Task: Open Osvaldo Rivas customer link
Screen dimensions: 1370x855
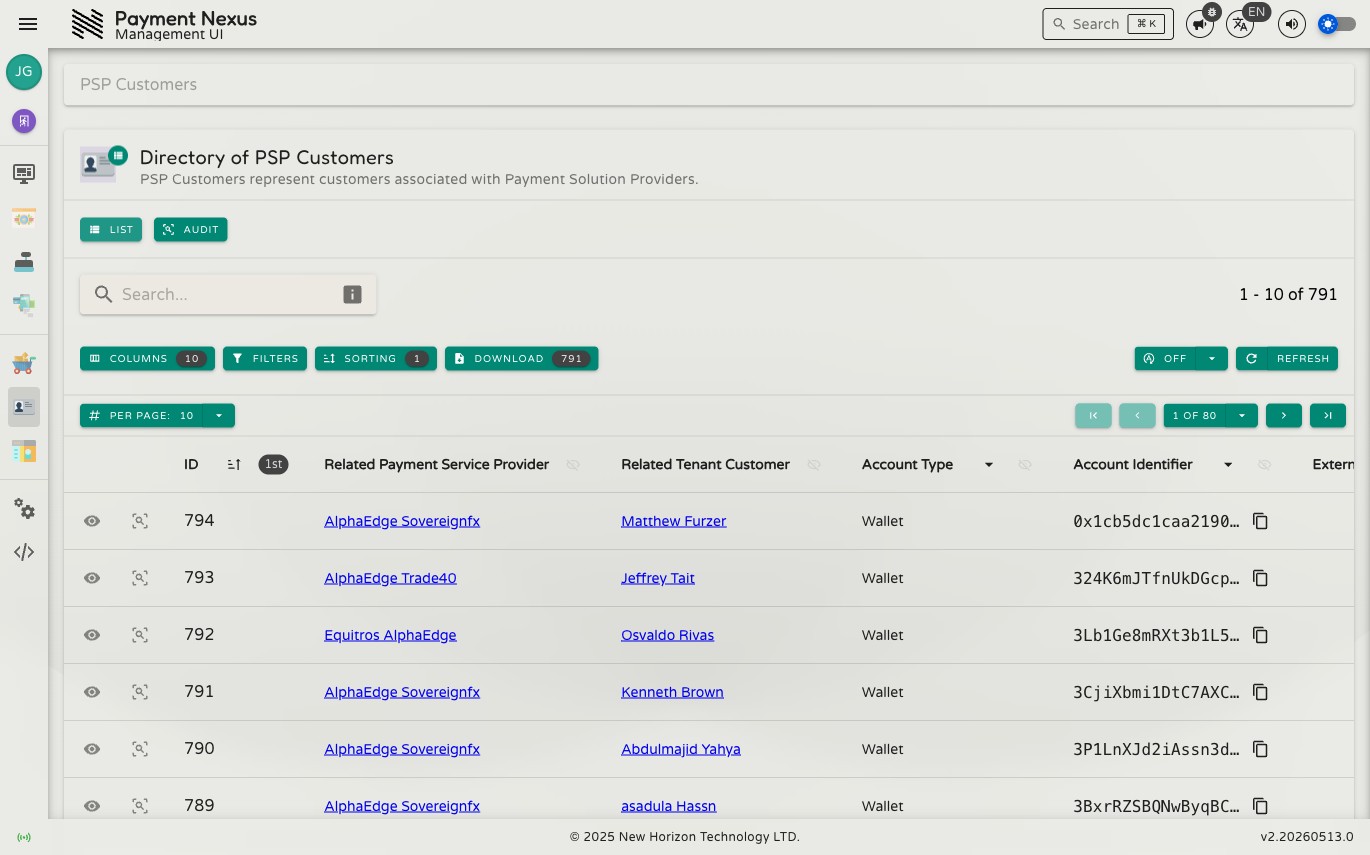Action: pos(668,635)
